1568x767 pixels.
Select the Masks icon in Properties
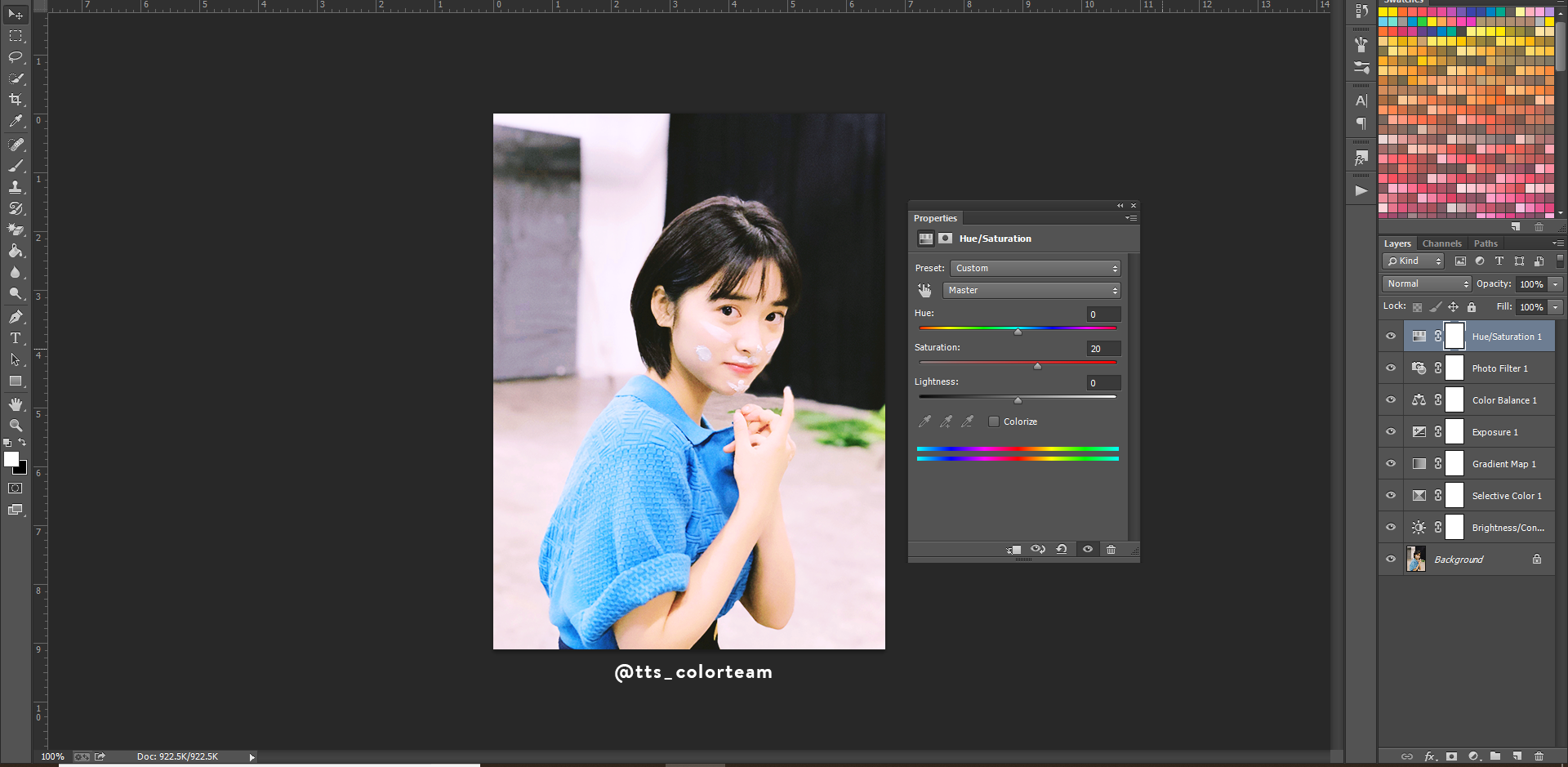click(945, 239)
